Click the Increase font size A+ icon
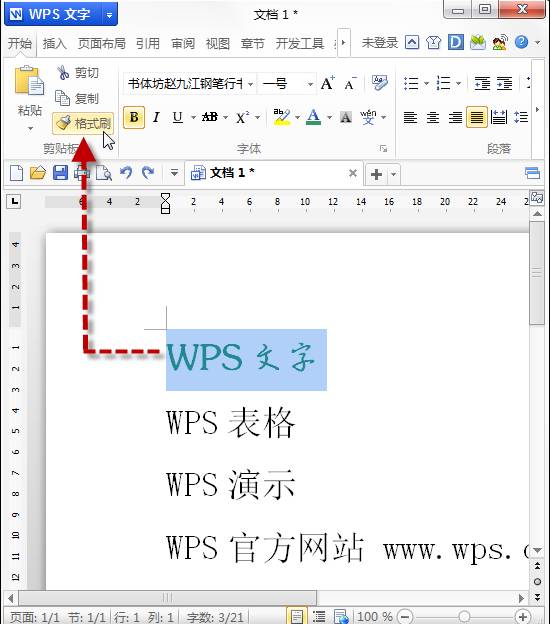 pyautogui.click(x=328, y=83)
